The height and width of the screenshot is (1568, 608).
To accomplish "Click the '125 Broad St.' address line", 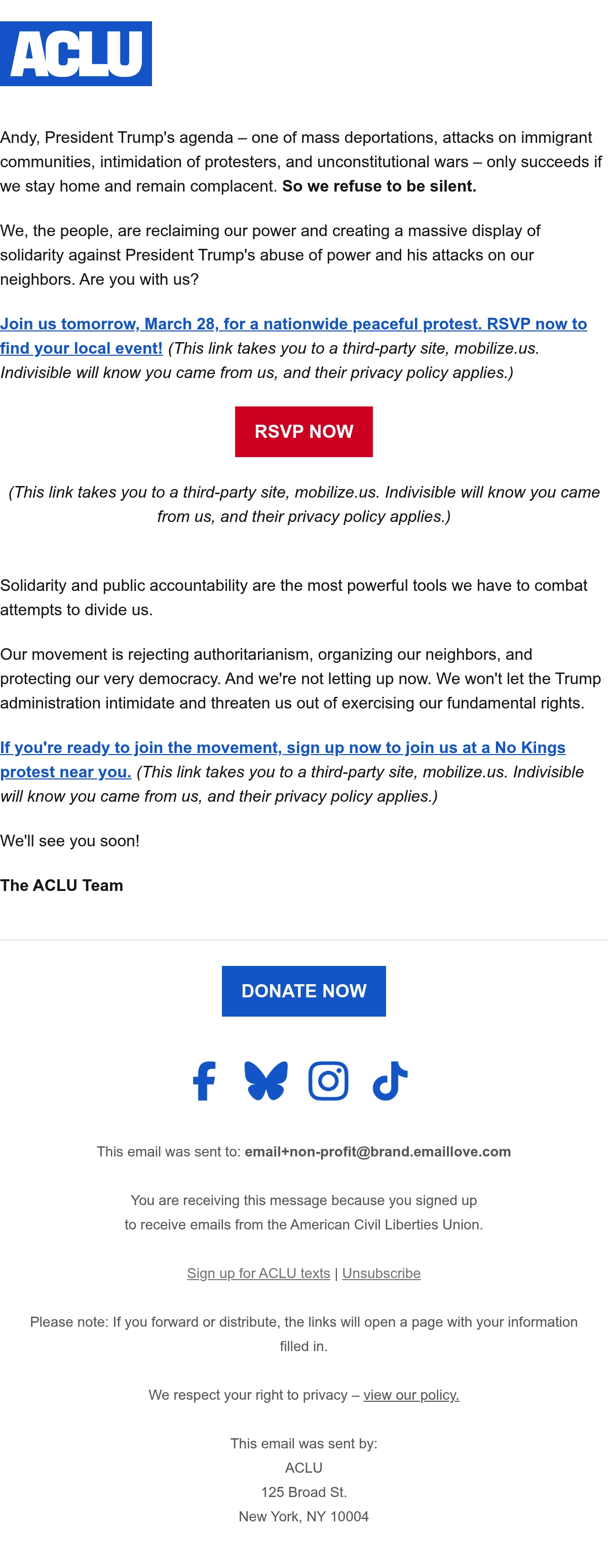I will (x=303, y=1492).
